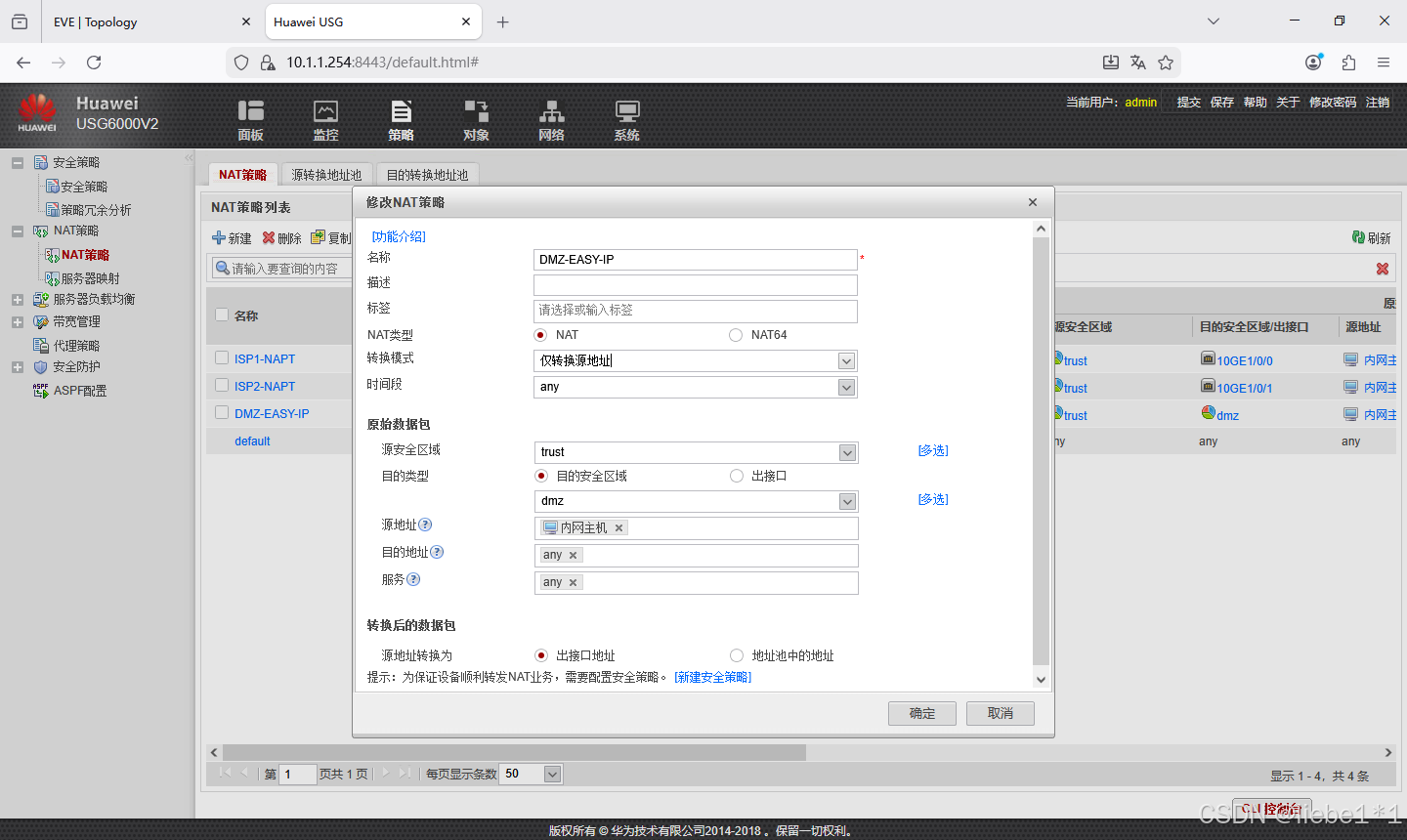Viewport: 1407px width, 840px height.
Task: Select 出接口地址 radio button
Action: [541, 655]
